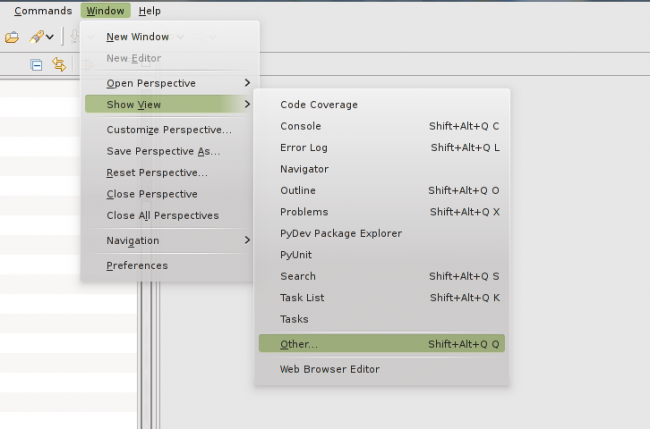Open the Web Browser Editor item
650x429 pixels.
(x=330, y=369)
